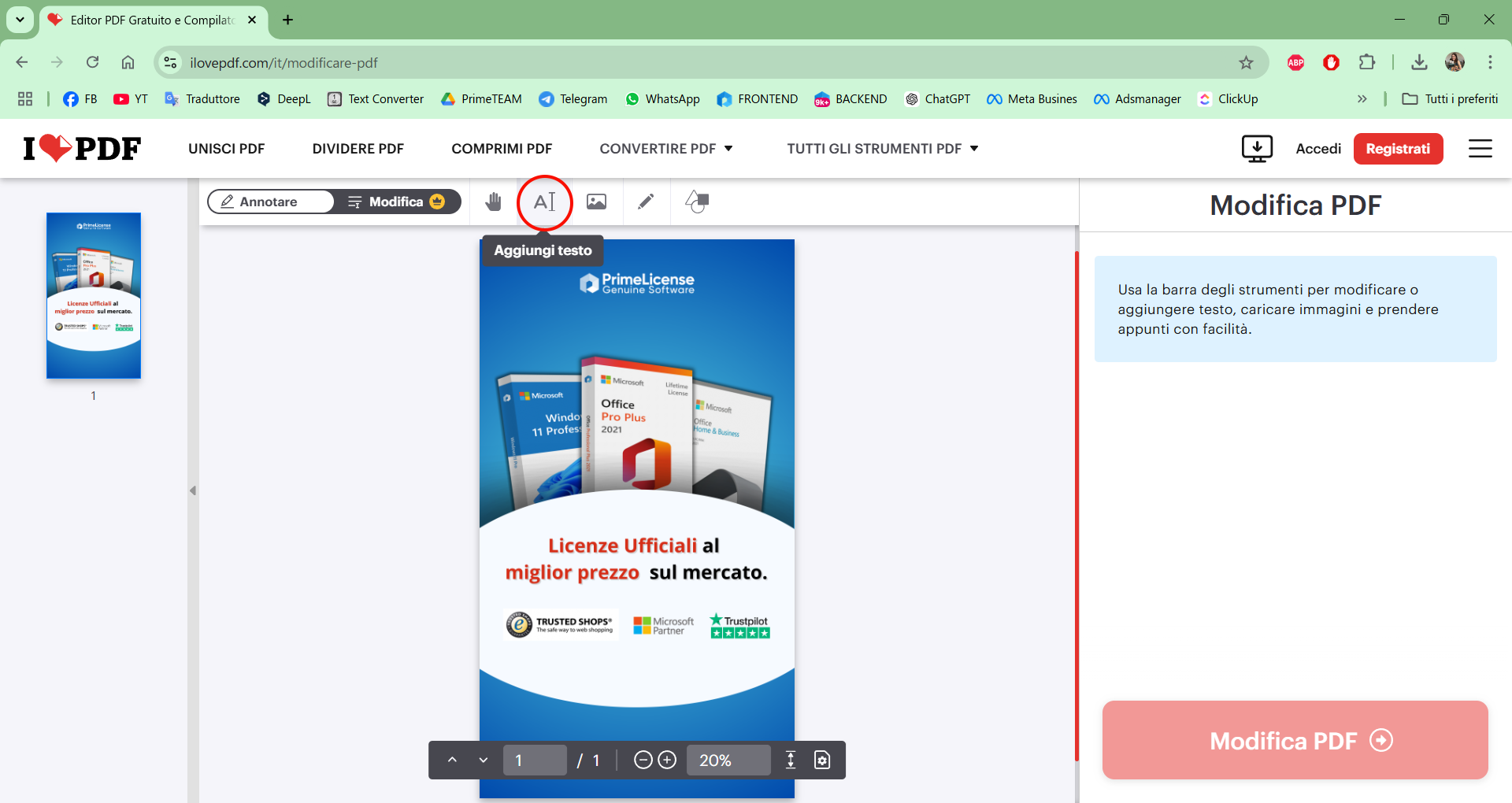Viewport: 1512px width, 803px height.
Task: Open the FB bookmark
Action: pyautogui.click(x=80, y=99)
